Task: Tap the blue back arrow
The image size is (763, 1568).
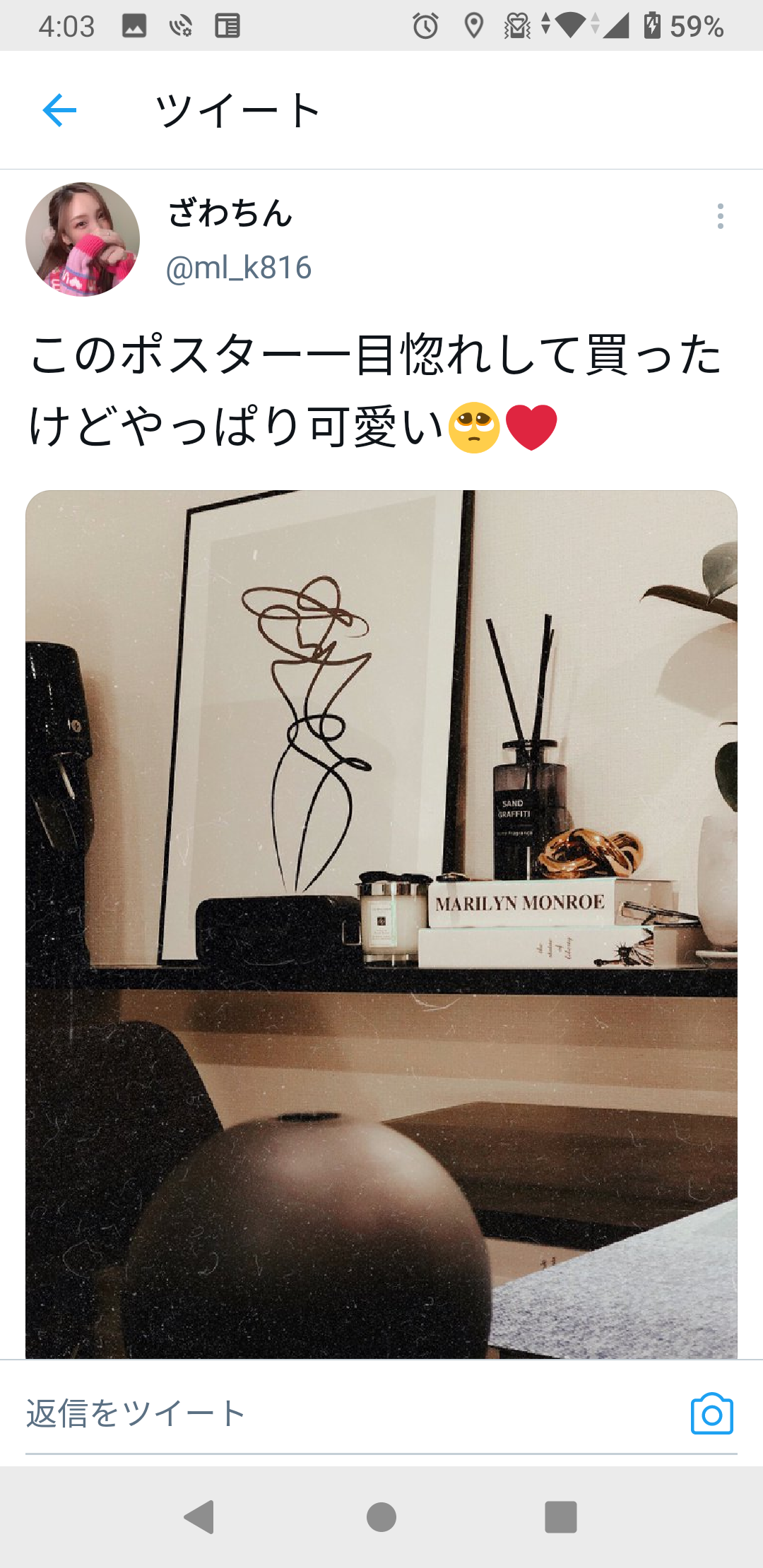Action: tap(59, 110)
